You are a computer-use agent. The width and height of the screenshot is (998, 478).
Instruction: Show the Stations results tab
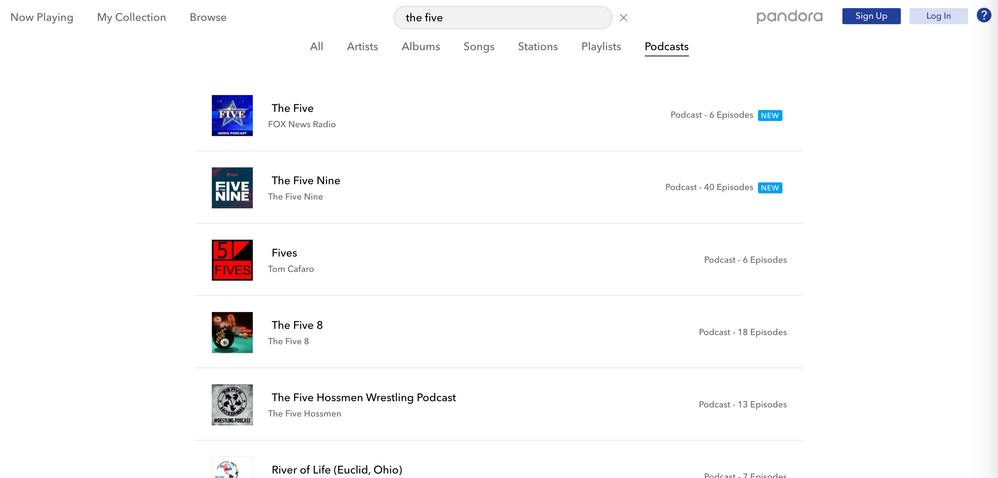[538, 47]
